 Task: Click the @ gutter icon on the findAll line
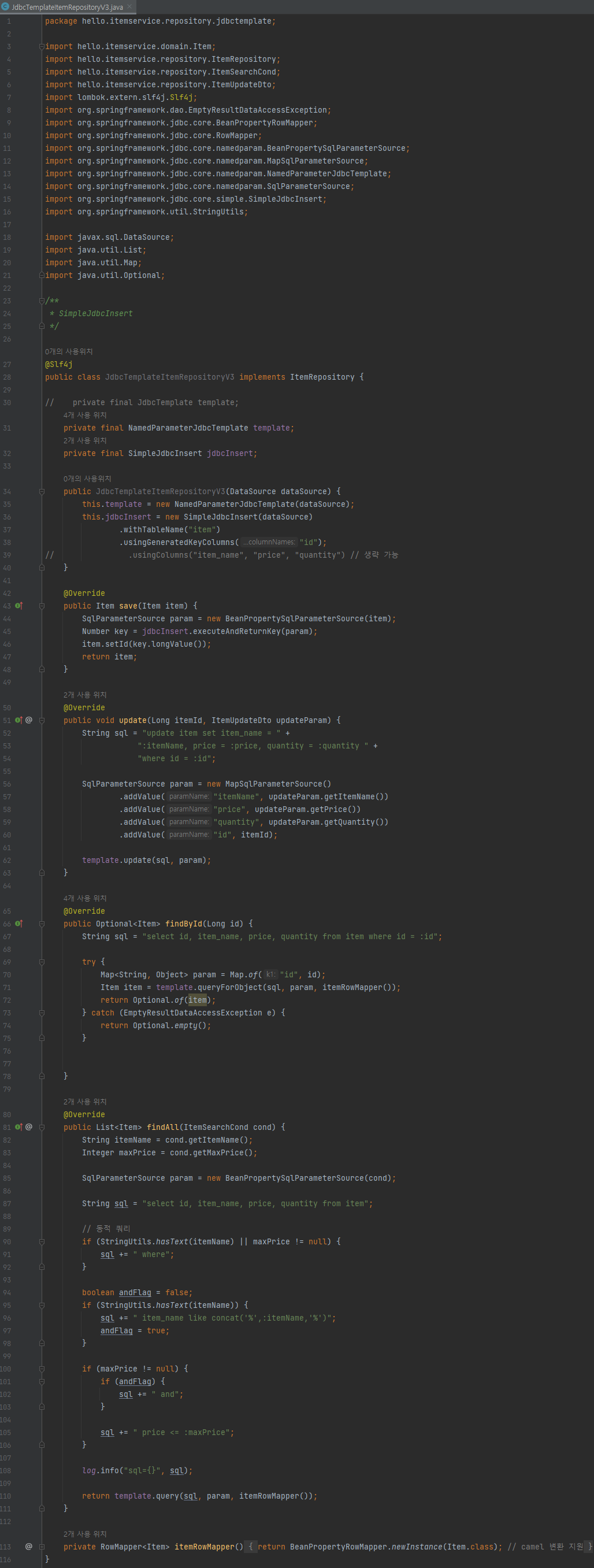29,1126
